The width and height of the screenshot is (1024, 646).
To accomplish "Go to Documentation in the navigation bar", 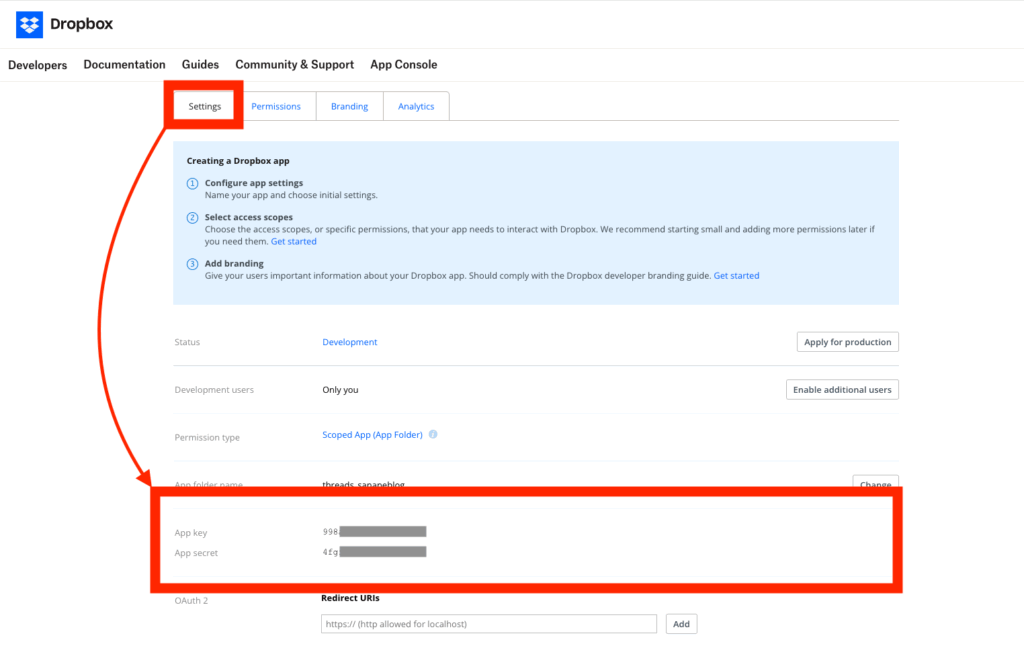I will tap(124, 65).
